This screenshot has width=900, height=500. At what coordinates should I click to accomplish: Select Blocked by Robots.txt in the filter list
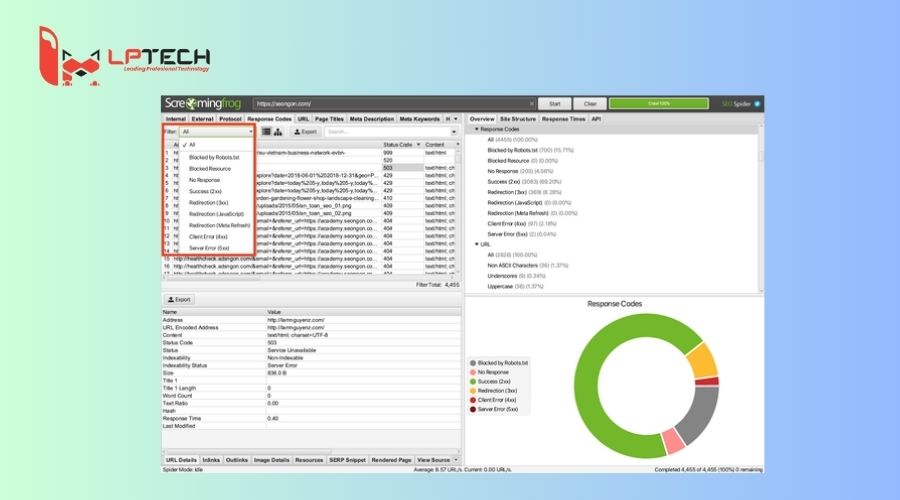point(214,157)
